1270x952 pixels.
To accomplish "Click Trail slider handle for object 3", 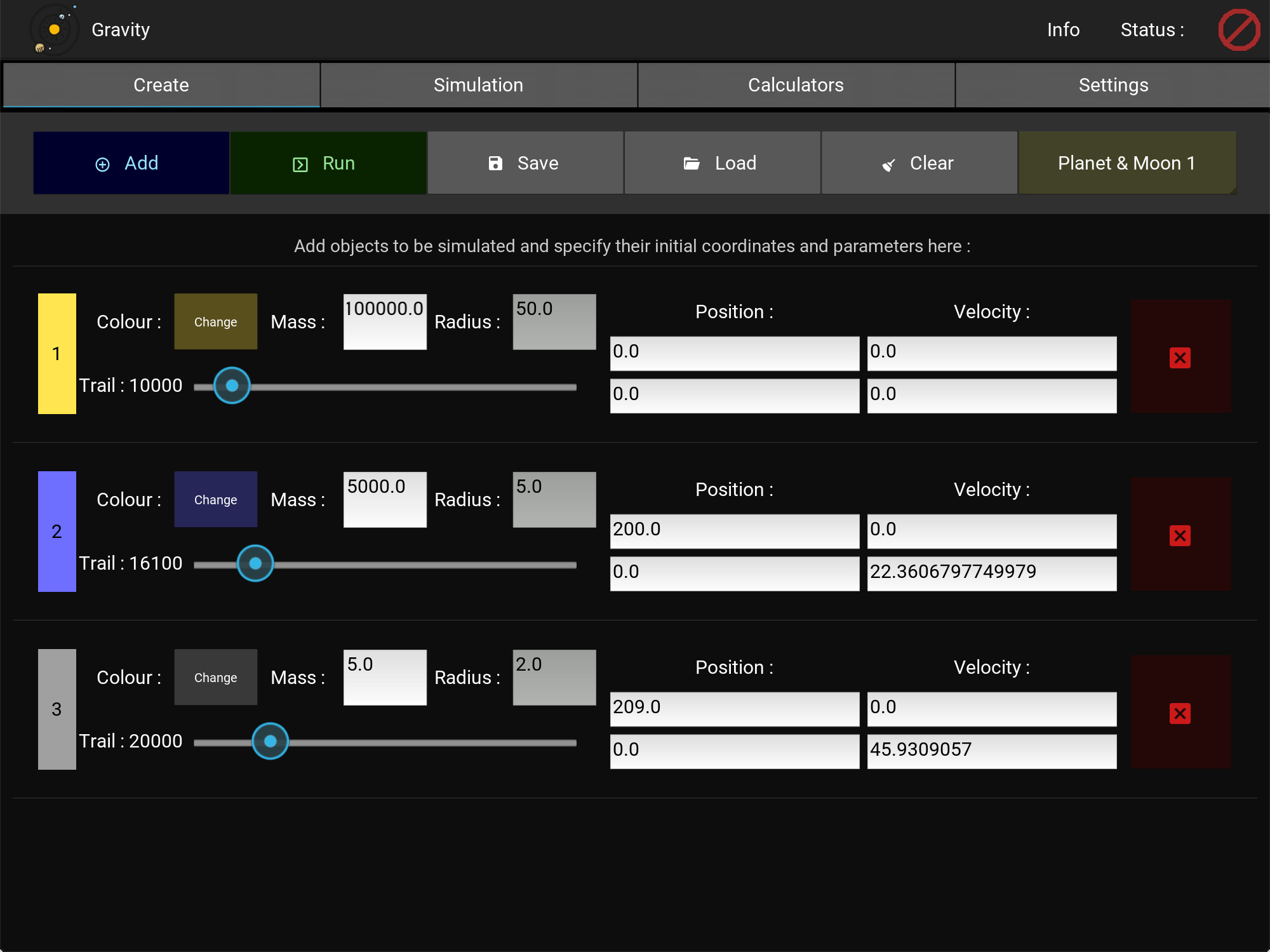I will click(271, 741).
